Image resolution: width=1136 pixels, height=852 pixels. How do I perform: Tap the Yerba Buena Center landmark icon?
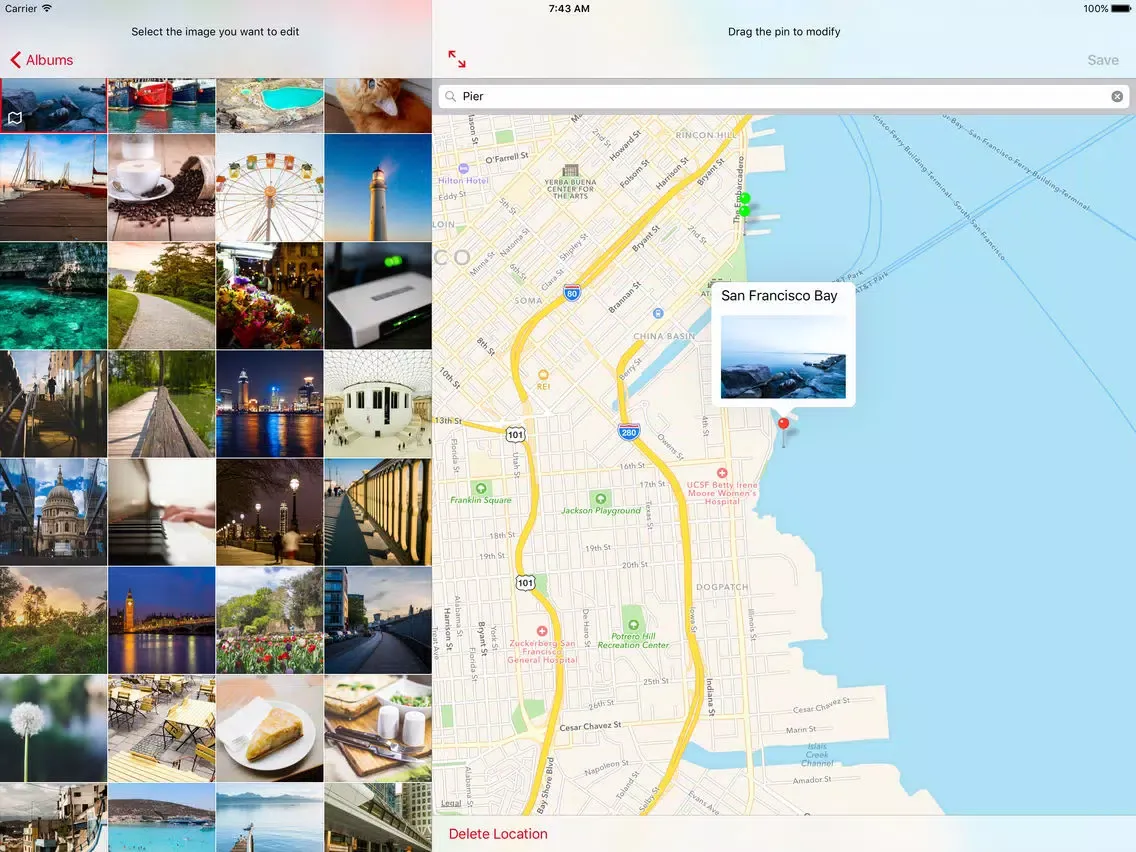[x=571, y=171]
